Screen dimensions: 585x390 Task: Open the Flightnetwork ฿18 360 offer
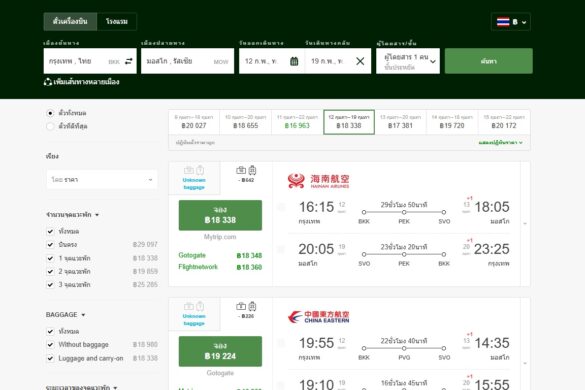click(220, 267)
